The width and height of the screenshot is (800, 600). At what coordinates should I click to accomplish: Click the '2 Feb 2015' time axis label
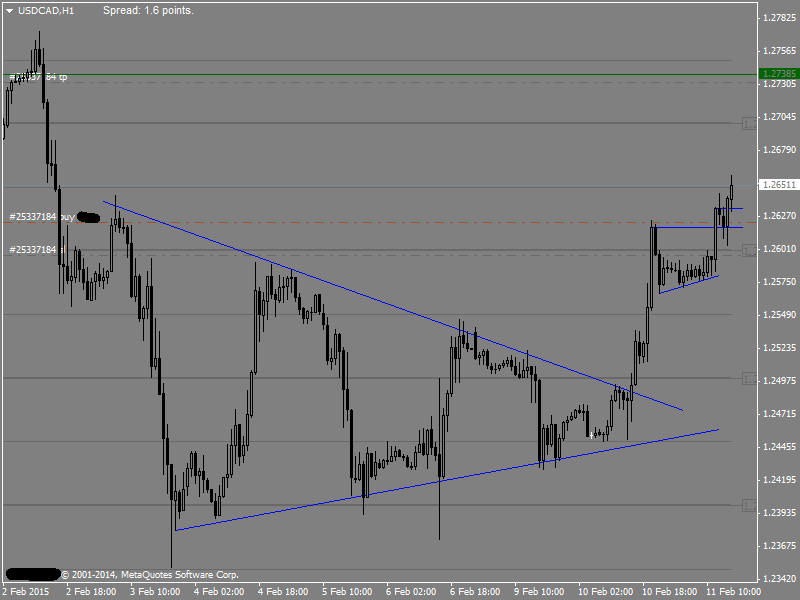pyautogui.click(x=26, y=592)
